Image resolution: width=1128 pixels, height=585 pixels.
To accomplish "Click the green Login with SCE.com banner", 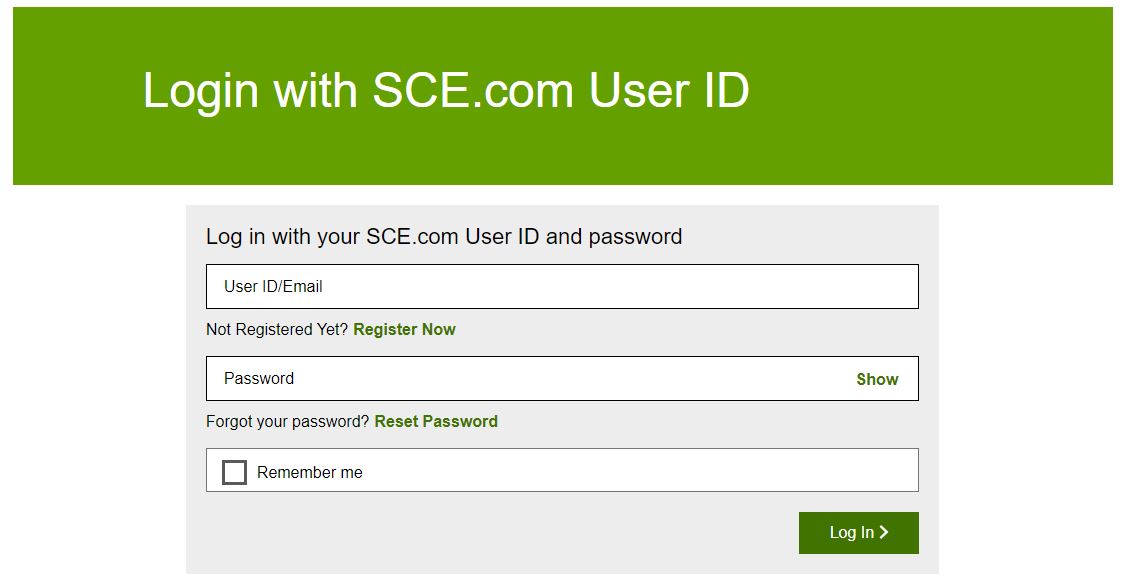I will click(x=564, y=95).
